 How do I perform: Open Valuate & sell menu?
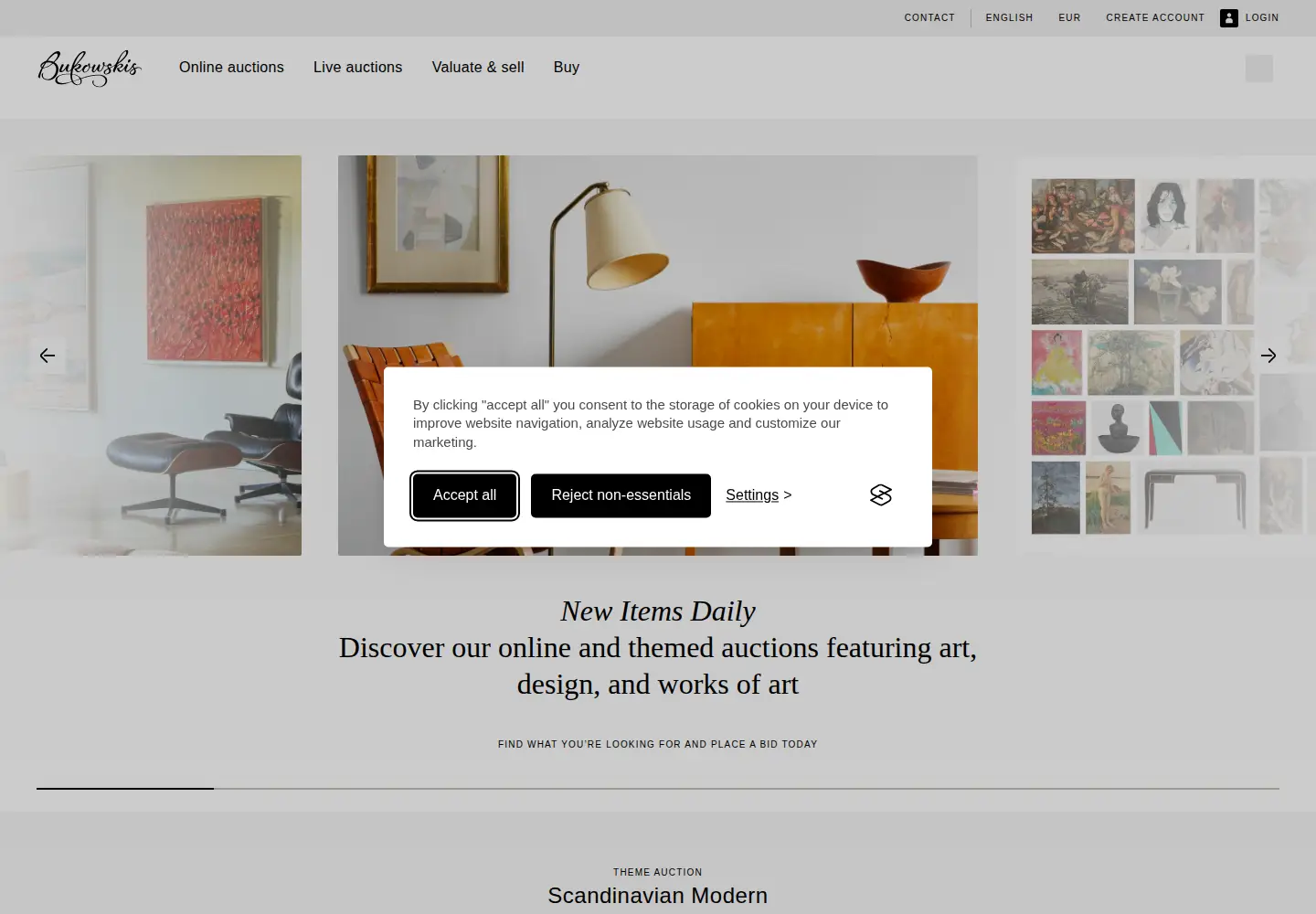(x=478, y=68)
